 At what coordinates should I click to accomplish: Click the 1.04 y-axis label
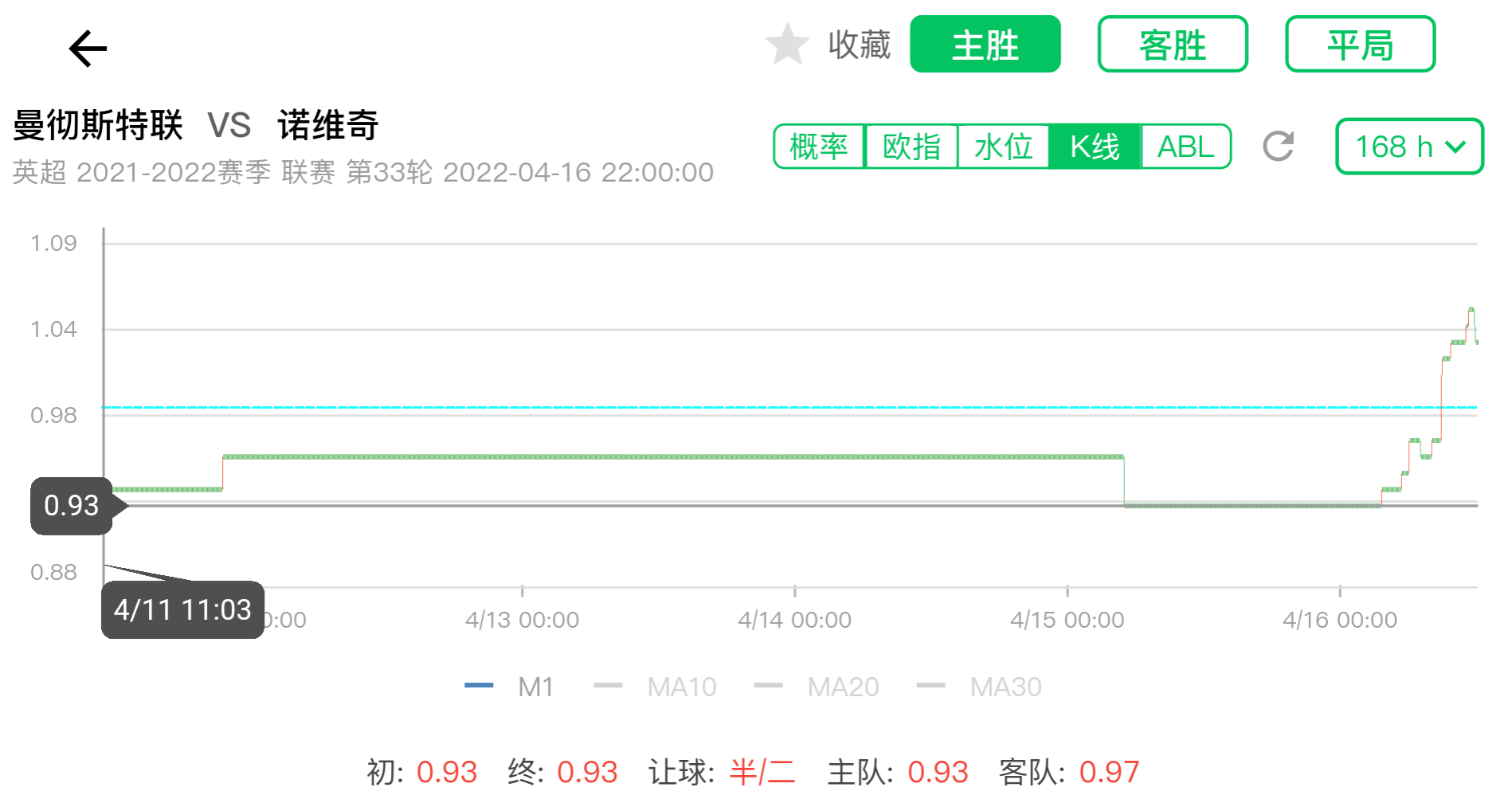53,329
